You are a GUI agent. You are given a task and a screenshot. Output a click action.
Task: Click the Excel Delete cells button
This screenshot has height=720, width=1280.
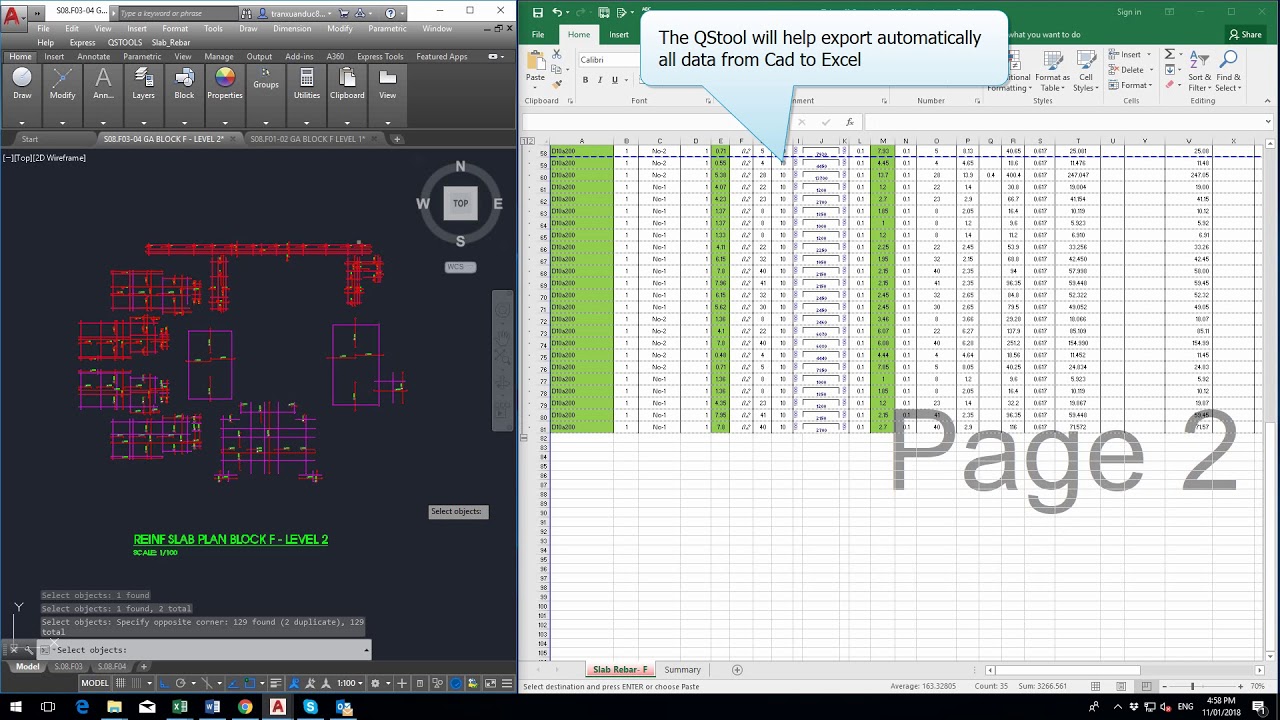point(1131,70)
